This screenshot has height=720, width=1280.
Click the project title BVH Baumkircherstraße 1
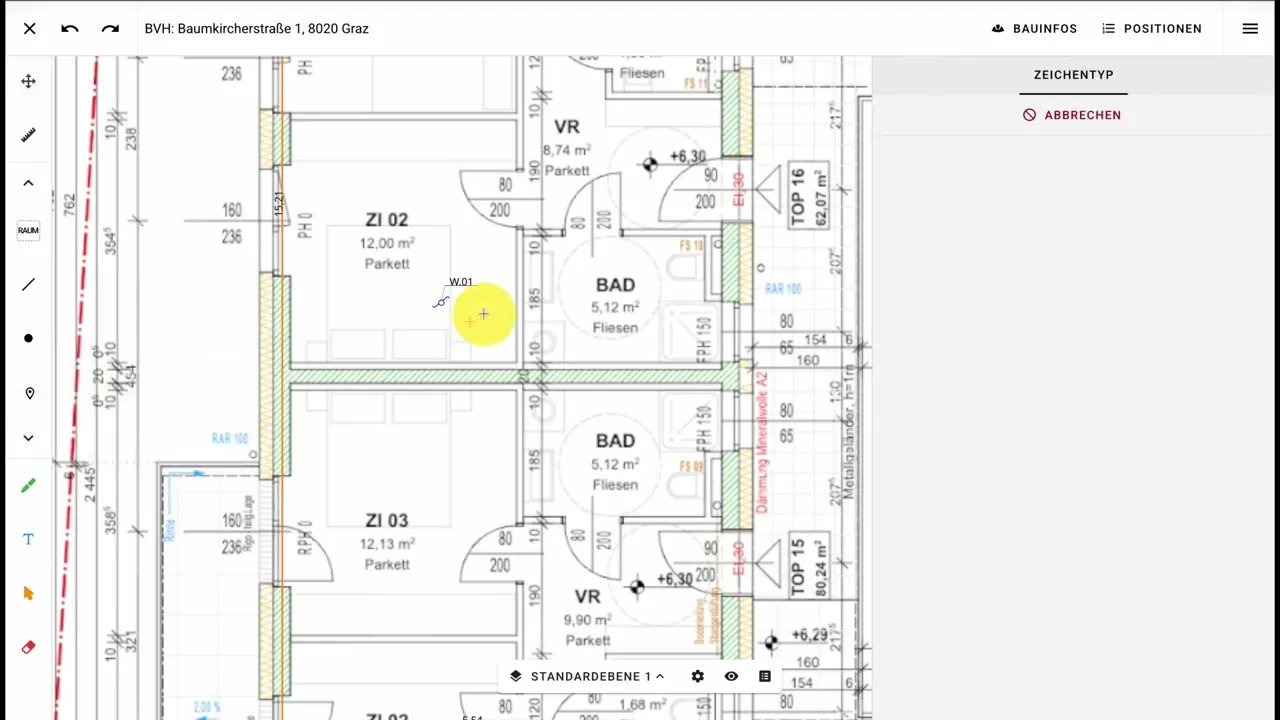point(257,29)
